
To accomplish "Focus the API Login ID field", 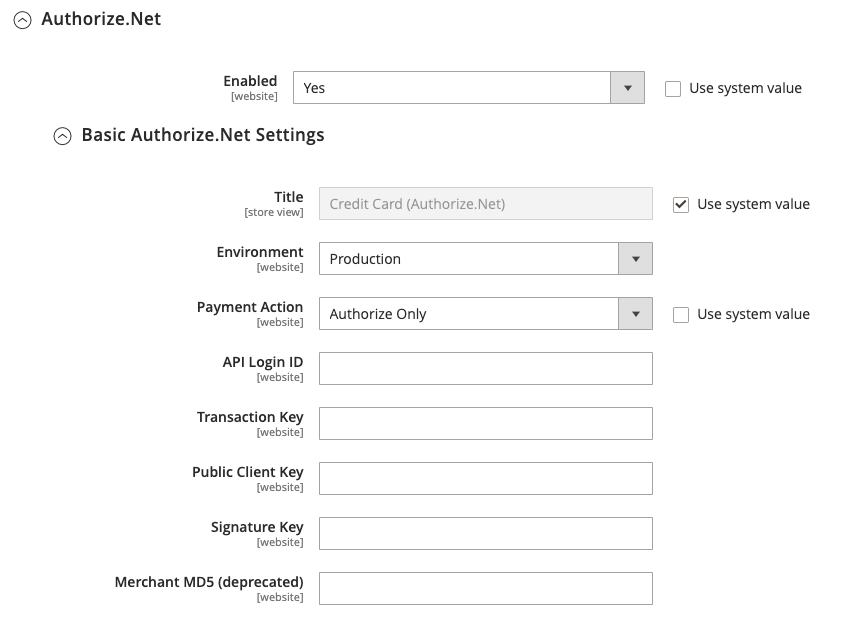I will [485, 369].
